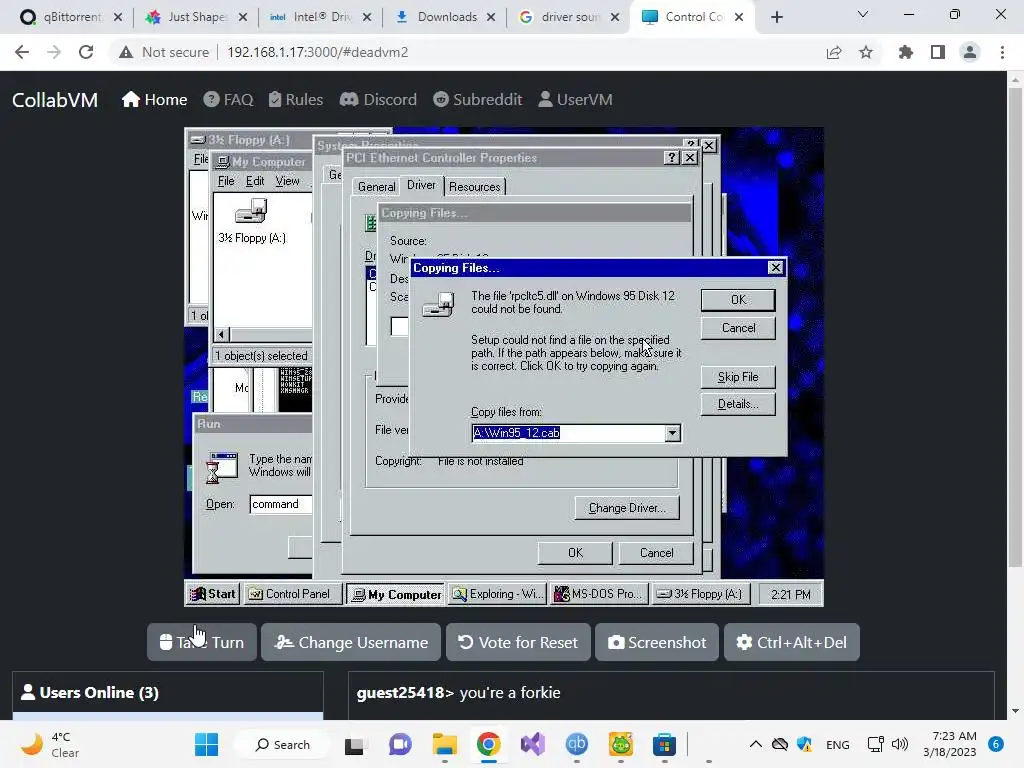Click the Copy files from path field
This screenshot has width=1024, height=768.
tap(568, 433)
